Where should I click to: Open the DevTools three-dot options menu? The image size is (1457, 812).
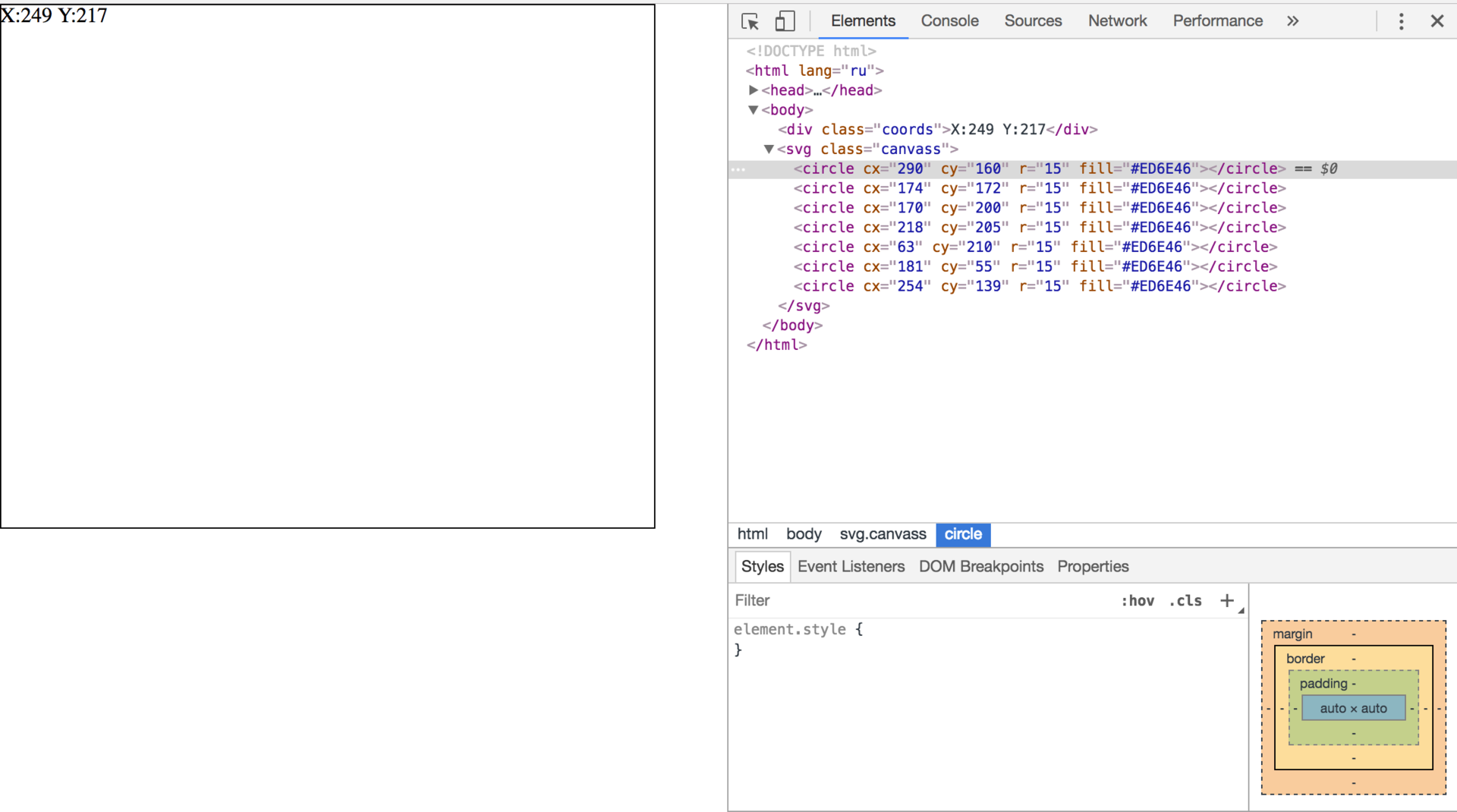[x=1401, y=21]
